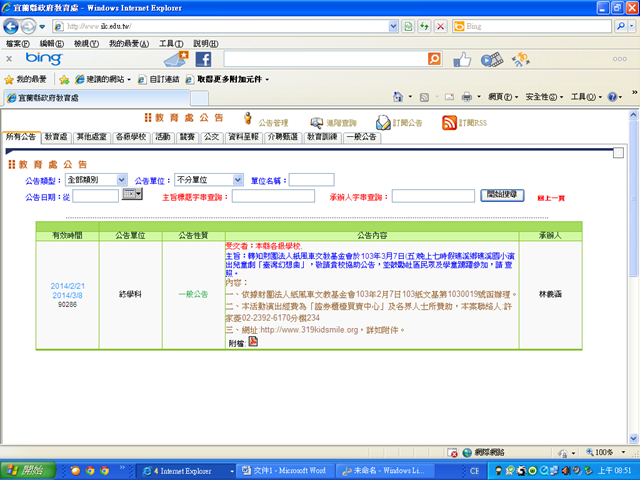The width and height of the screenshot is (640, 480).
Task: Open the zoom level 100% dropdown
Action: click(623, 452)
